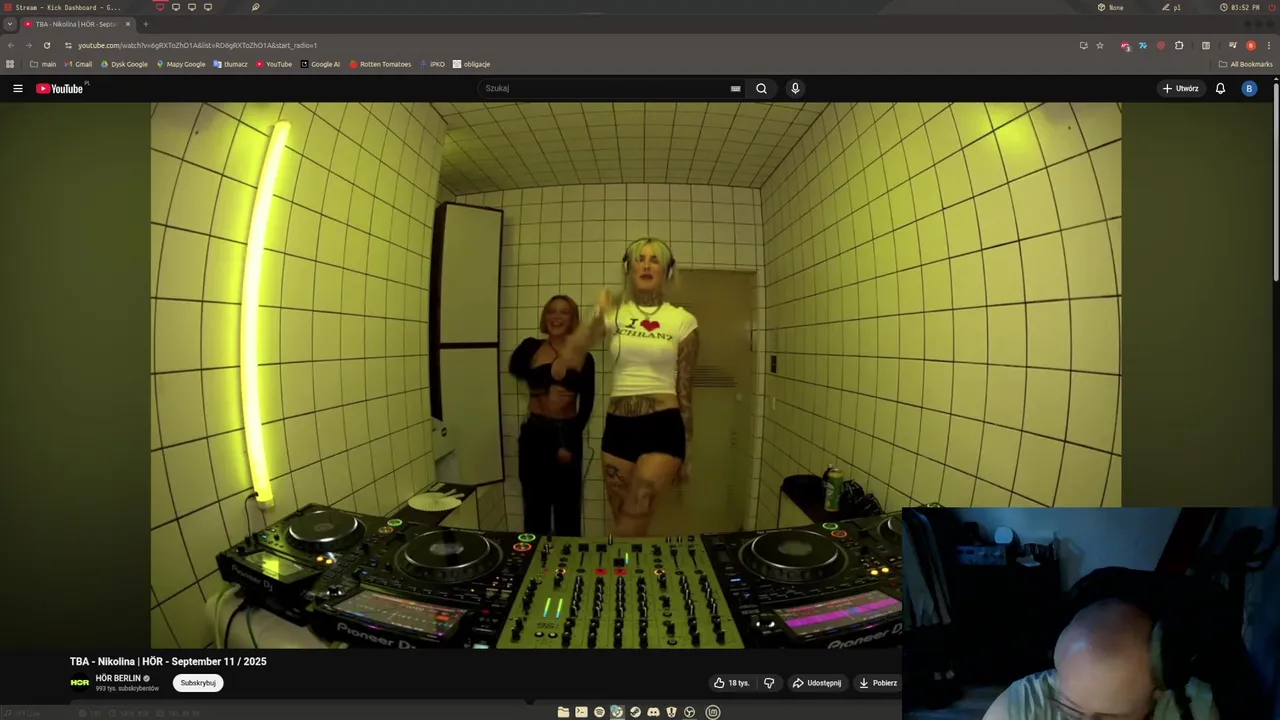This screenshot has width=1280, height=720.
Task: Open a new browser tab
Action: click(x=146, y=24)
